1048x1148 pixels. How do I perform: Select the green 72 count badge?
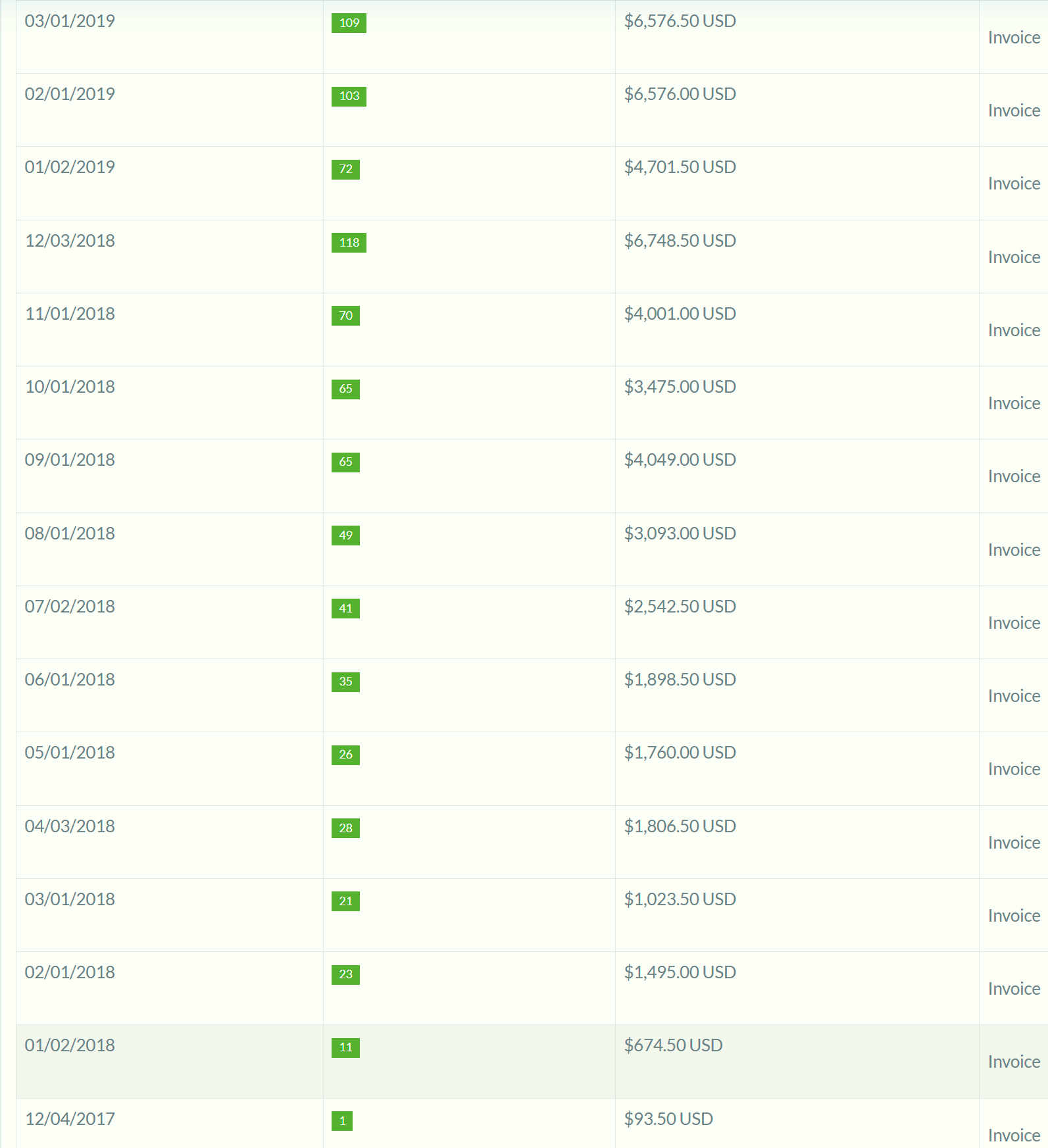click(345, 170)
